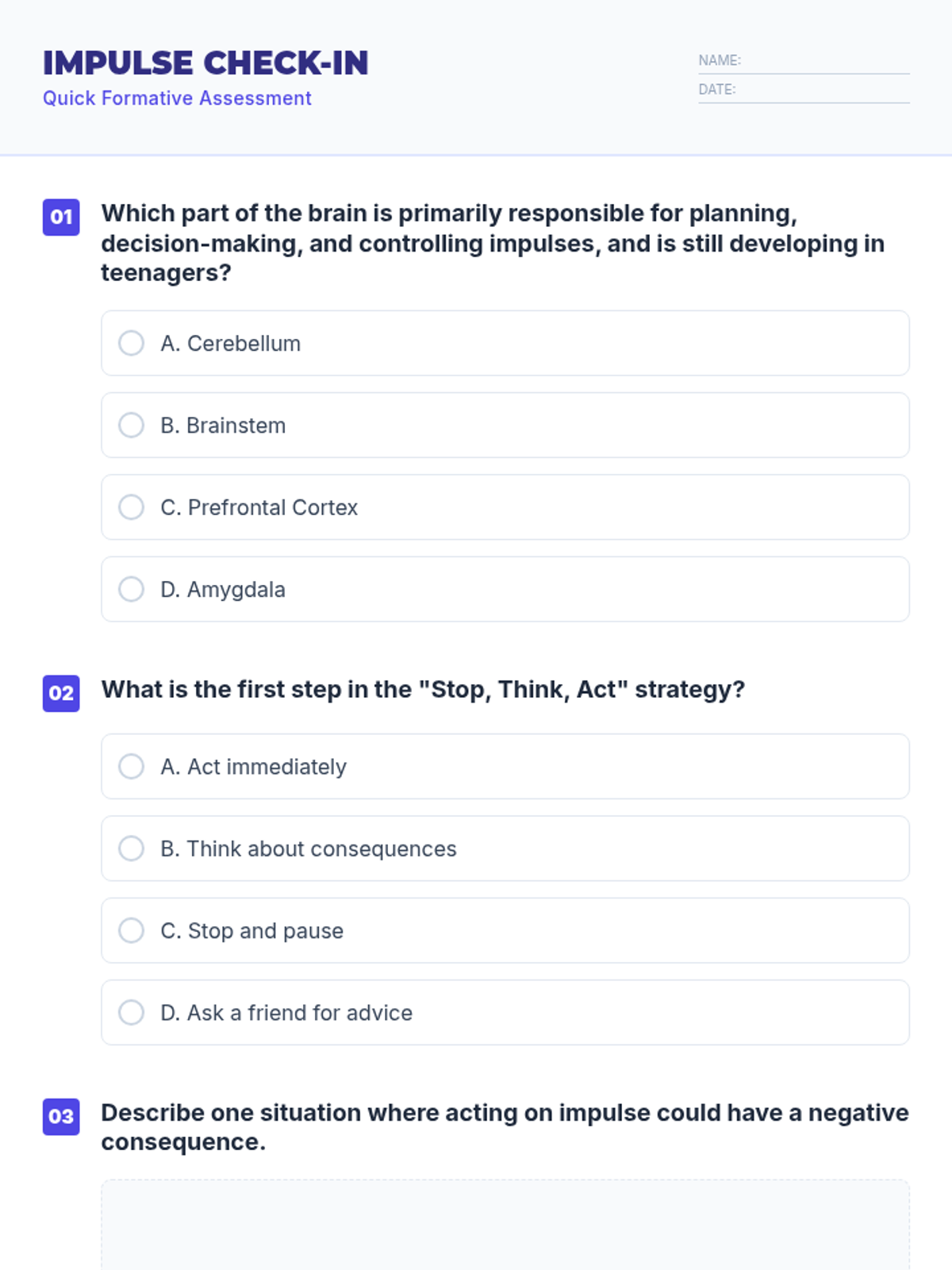Click the 03 question number badge
952x1270 pixels.
click(61, 1117)
